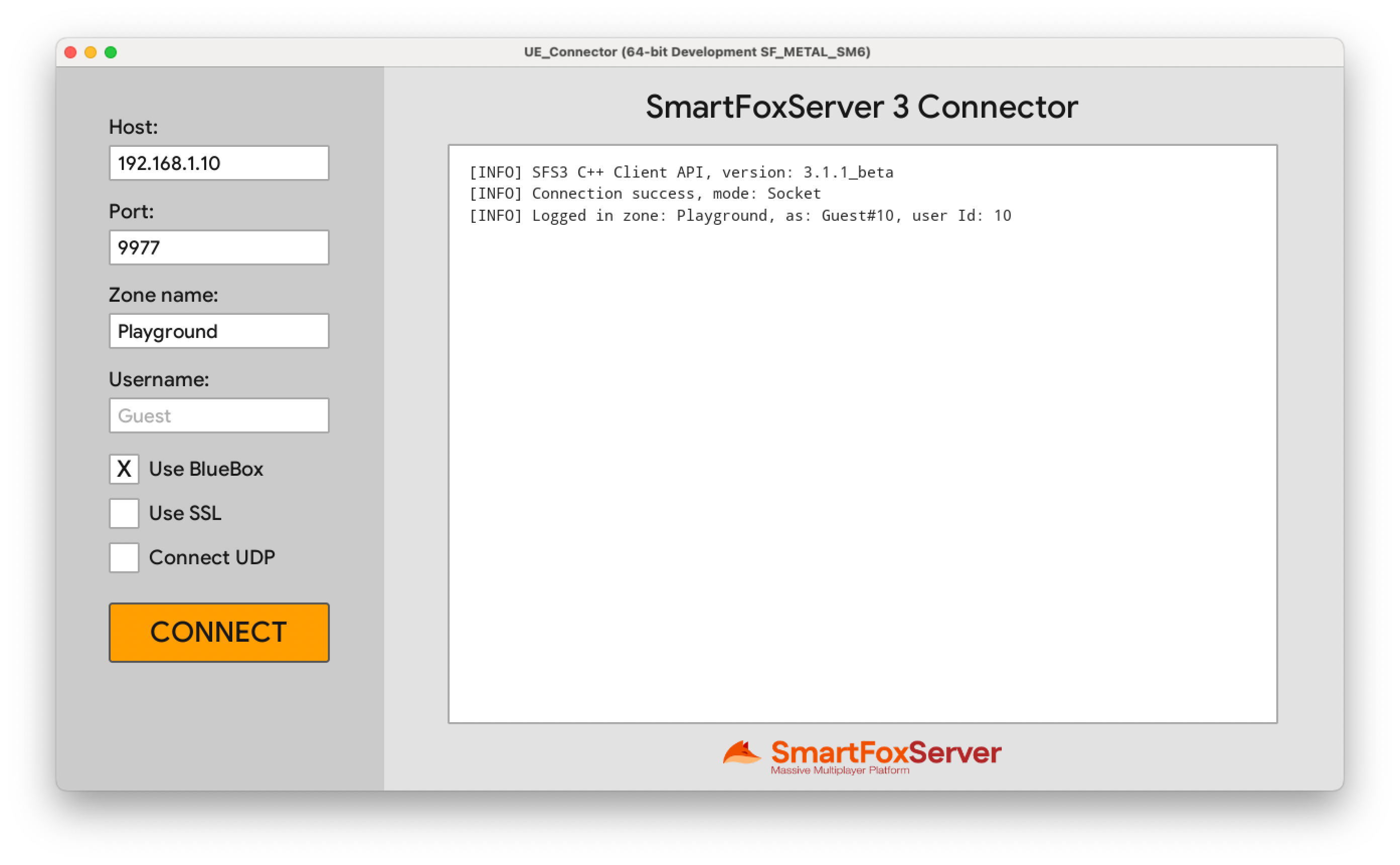Image resolution: width=1400 pixels, height=865 pixels.
Task: Click the 'Use SSL' label text
Action: click(x=185, y=513)
